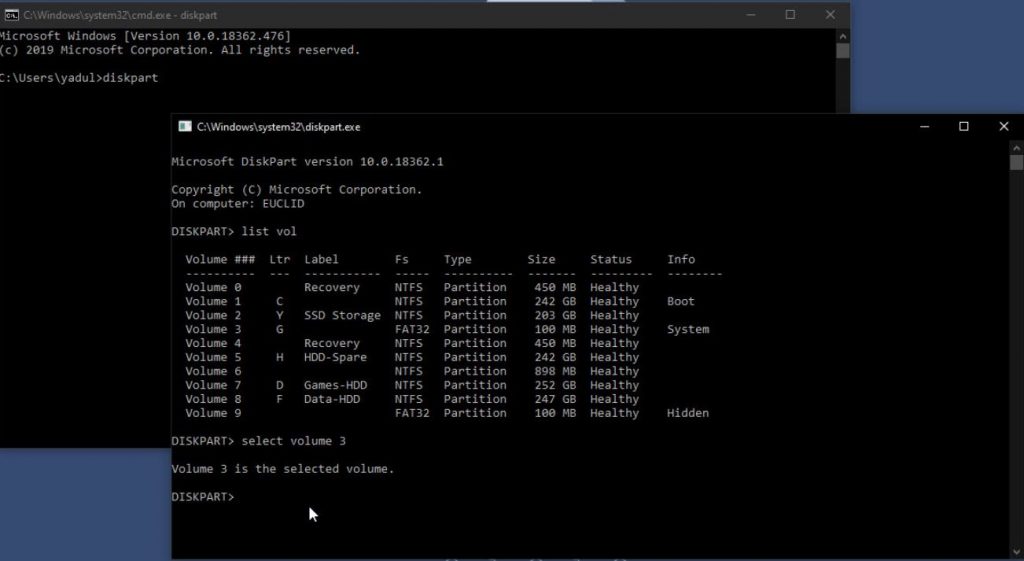Image resolution: width=1024 pixels, height=561 pixels.
Task: Click the "SSD Storage" label
Action: (342, 315)
